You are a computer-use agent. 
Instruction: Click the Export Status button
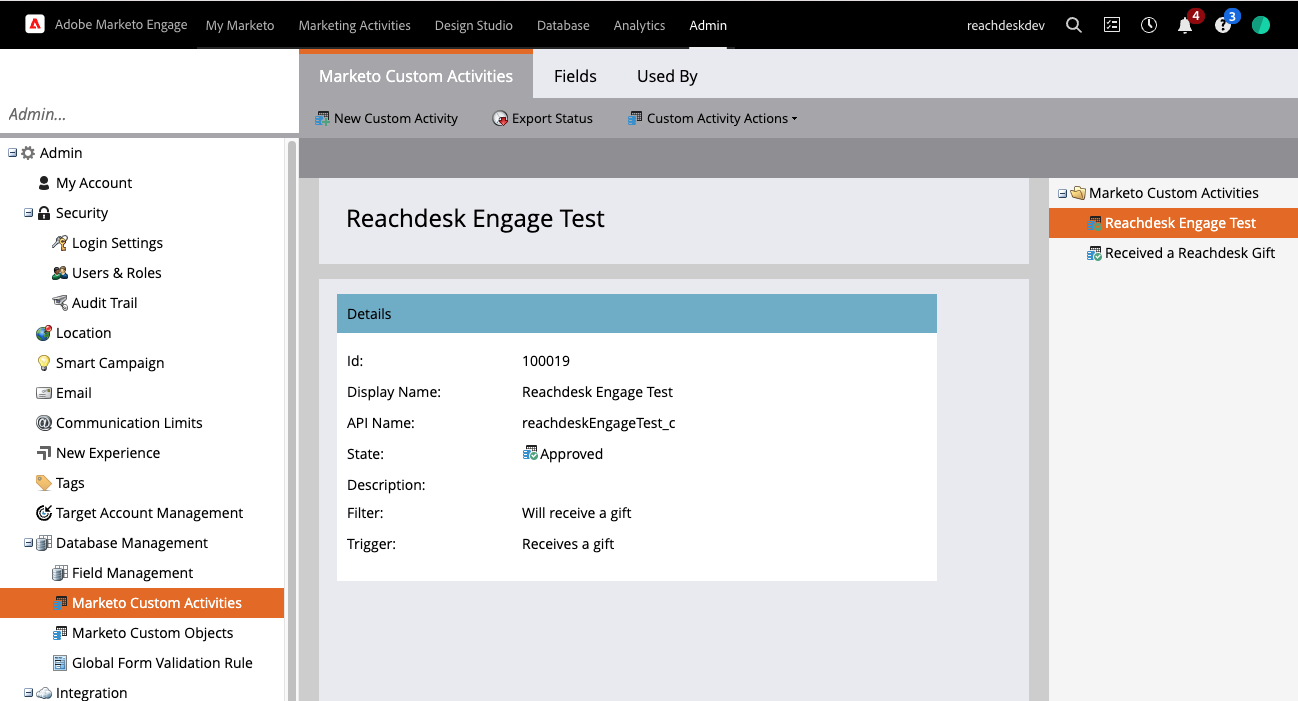coord(543,118)
